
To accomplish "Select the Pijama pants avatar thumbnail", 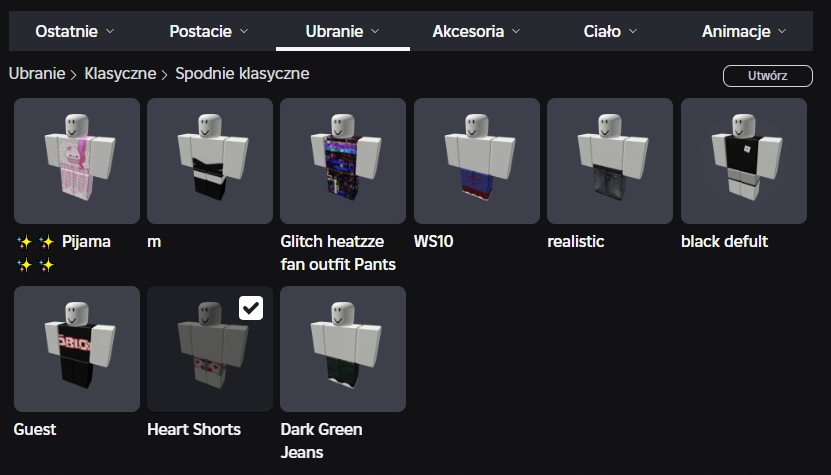I will [x=77, y=161].
